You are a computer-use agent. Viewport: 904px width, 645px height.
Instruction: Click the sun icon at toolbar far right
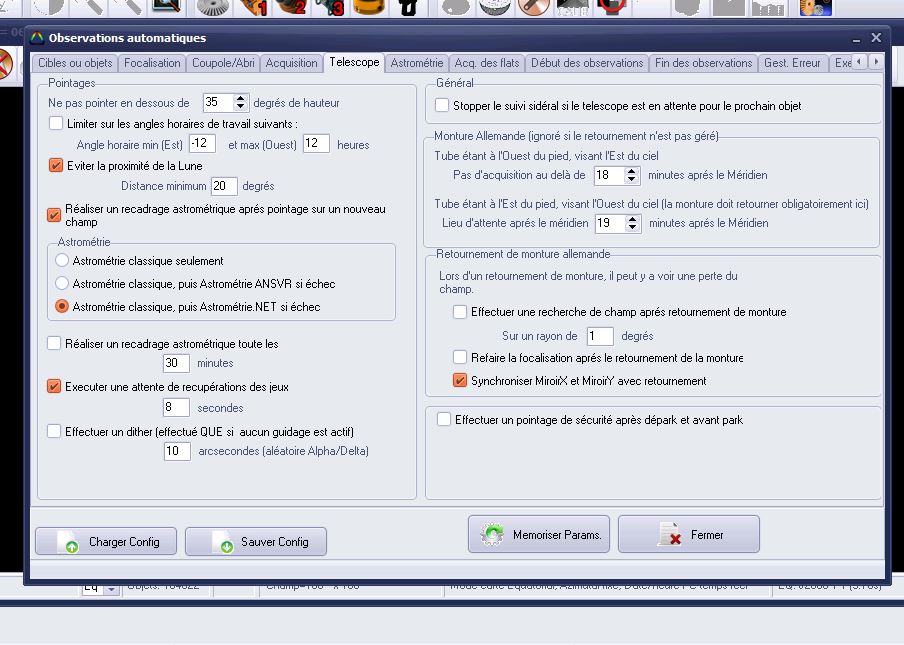click(815, 8)
